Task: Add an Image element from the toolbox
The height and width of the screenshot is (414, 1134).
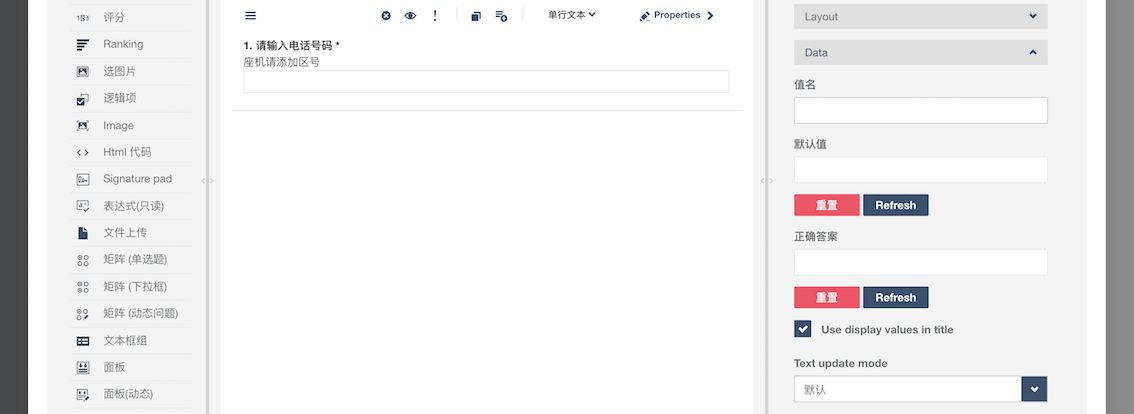Action: (132, 125)
